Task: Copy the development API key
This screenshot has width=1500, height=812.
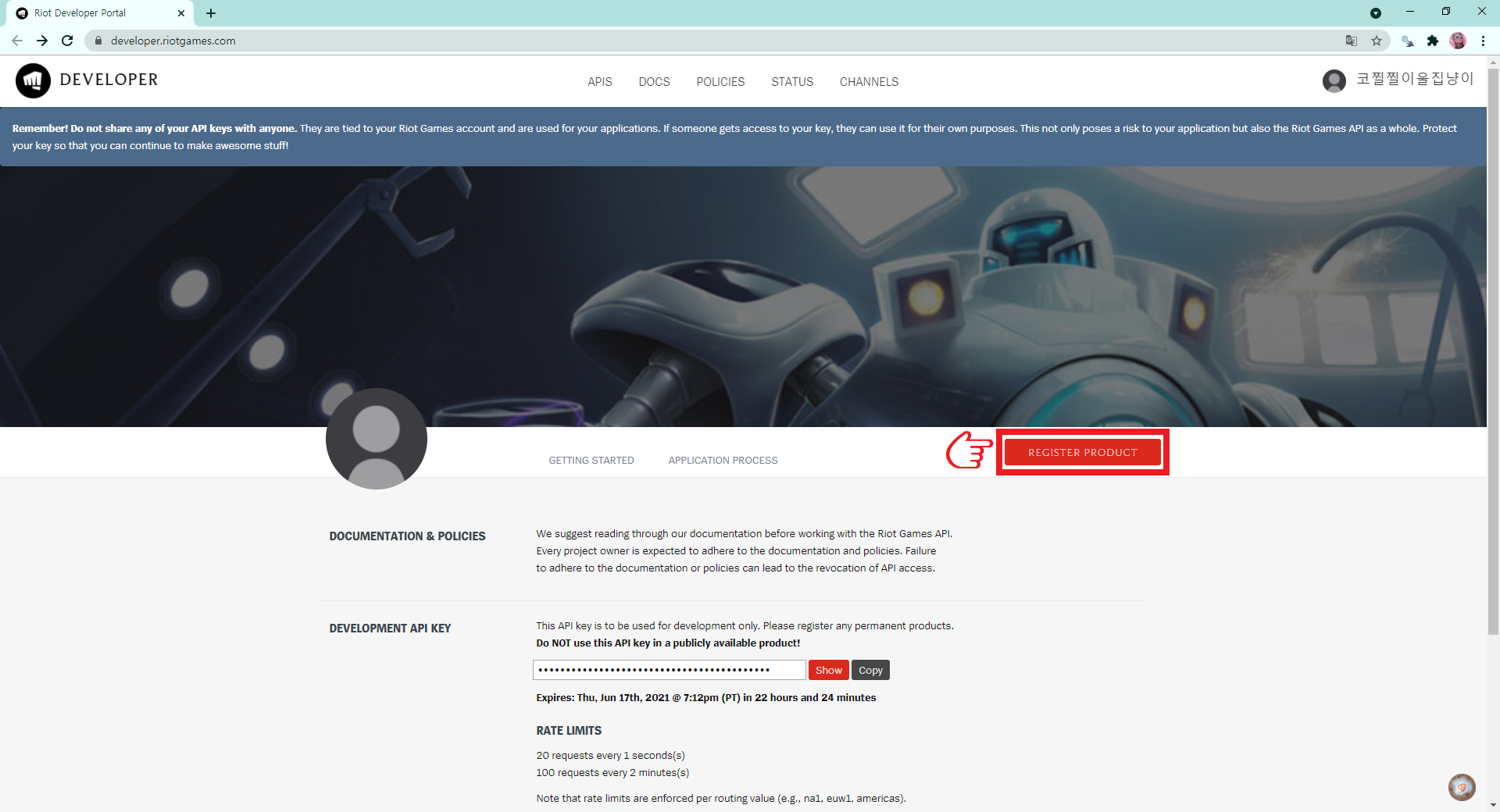Action: [870, 670]
